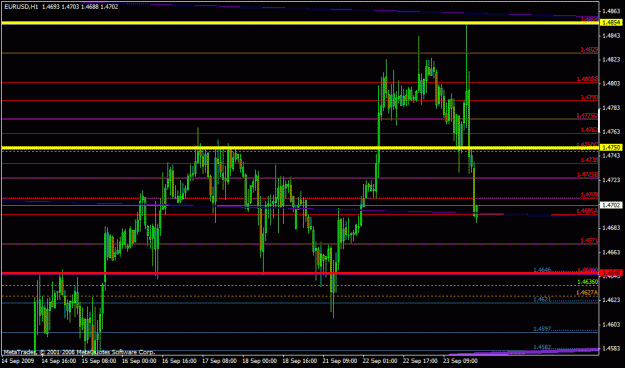The width and height of the screenshot is (625, 368).
Task: Click the 1.4783 price scale label
Action: click(x=611, y=108)
